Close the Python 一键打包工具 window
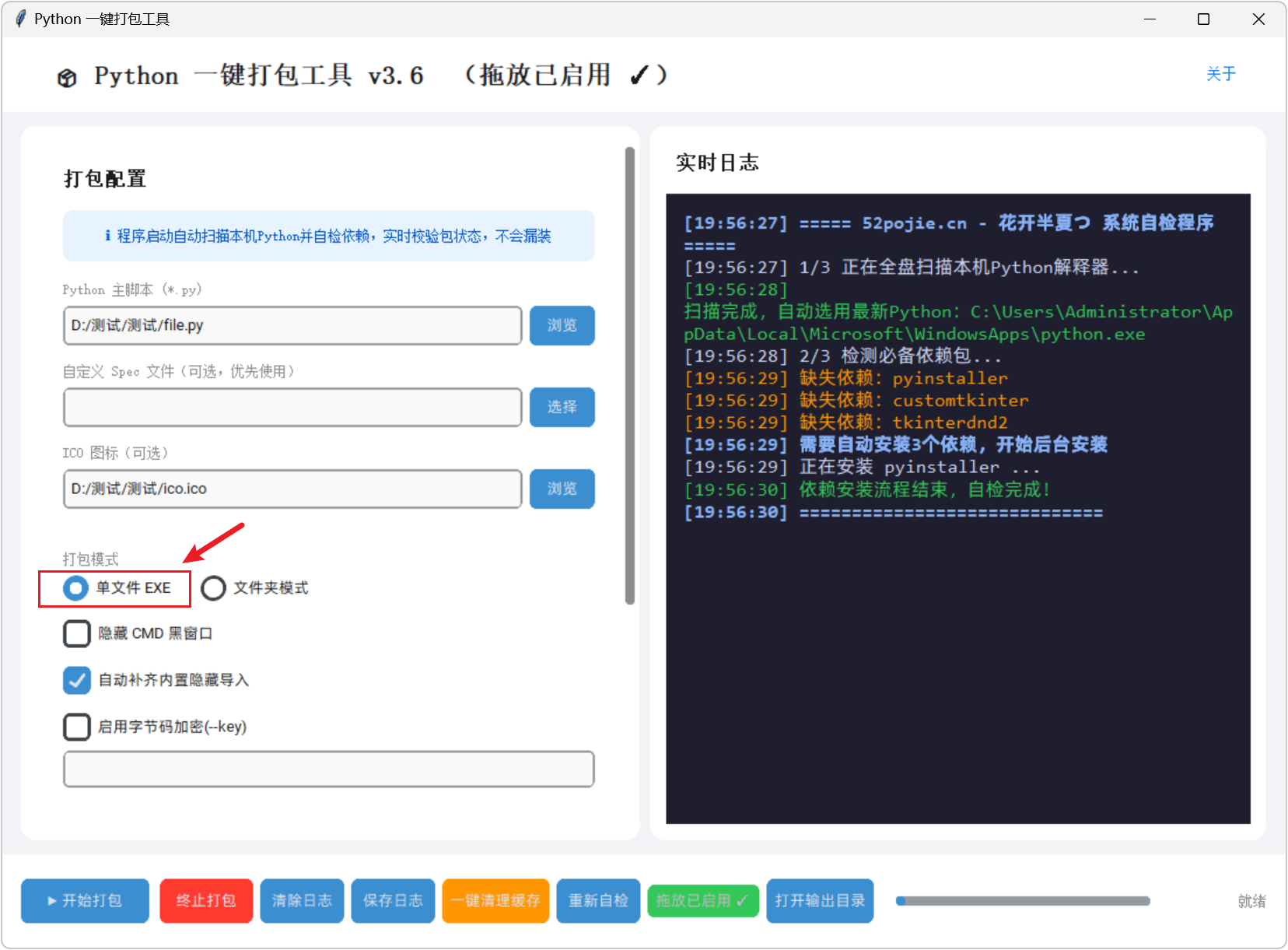Screen dimensions: 1288x950 click(1258, 19)
